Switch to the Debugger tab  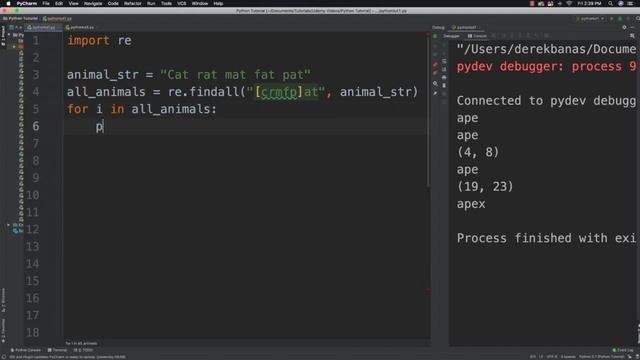[451, 36]
